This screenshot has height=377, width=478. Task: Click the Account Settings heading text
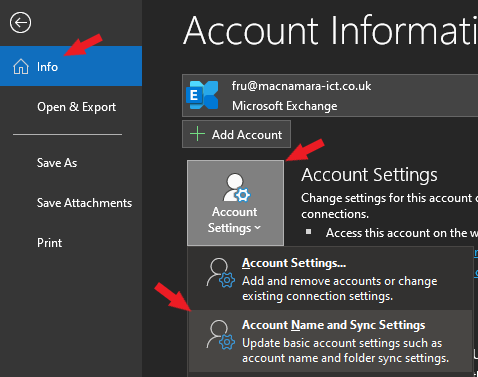coord(369,175)
